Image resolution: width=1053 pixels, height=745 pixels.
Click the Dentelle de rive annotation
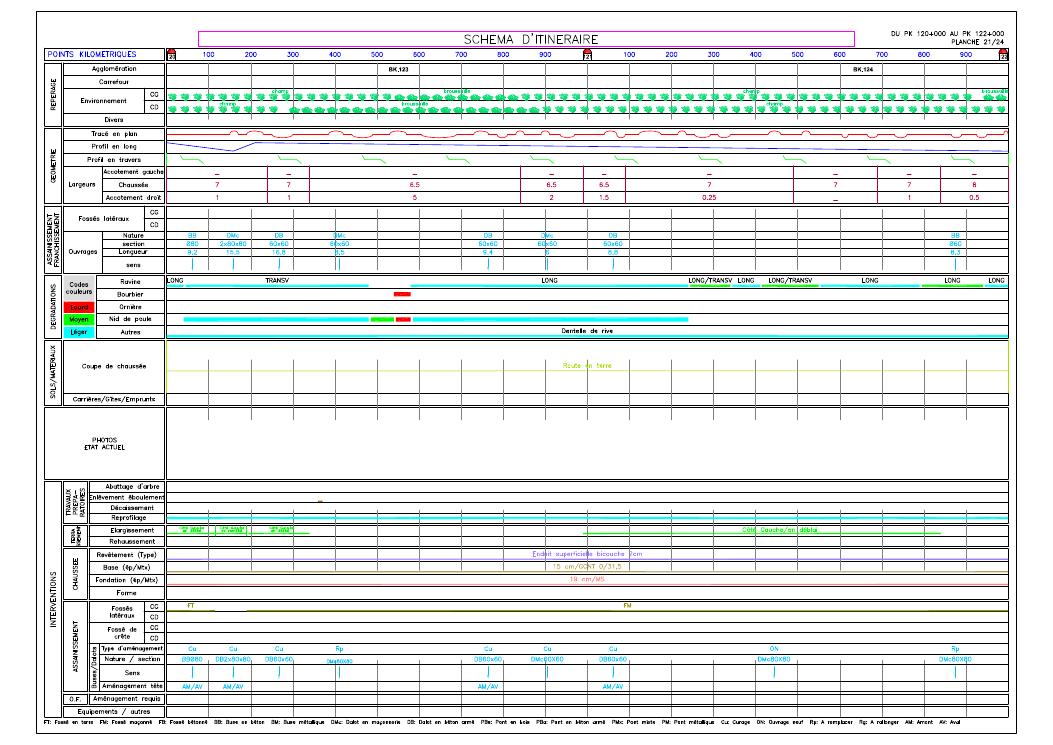point(587,331)
